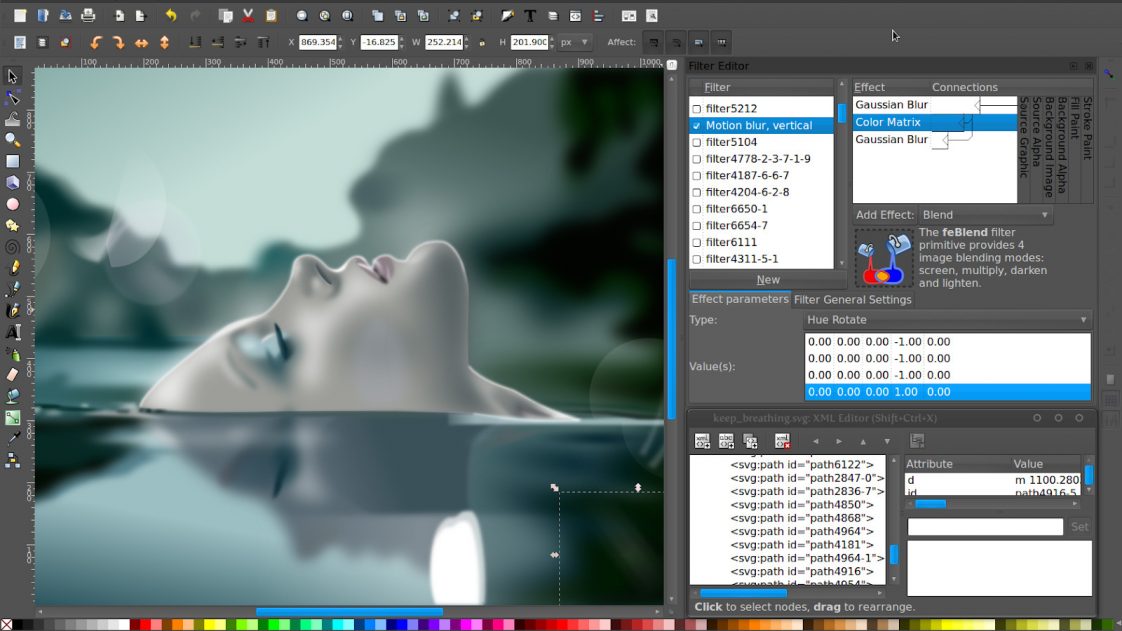Enable the filter5104 checkbox
Viewport: 1122px width, 631px height.
coord(697,141)
